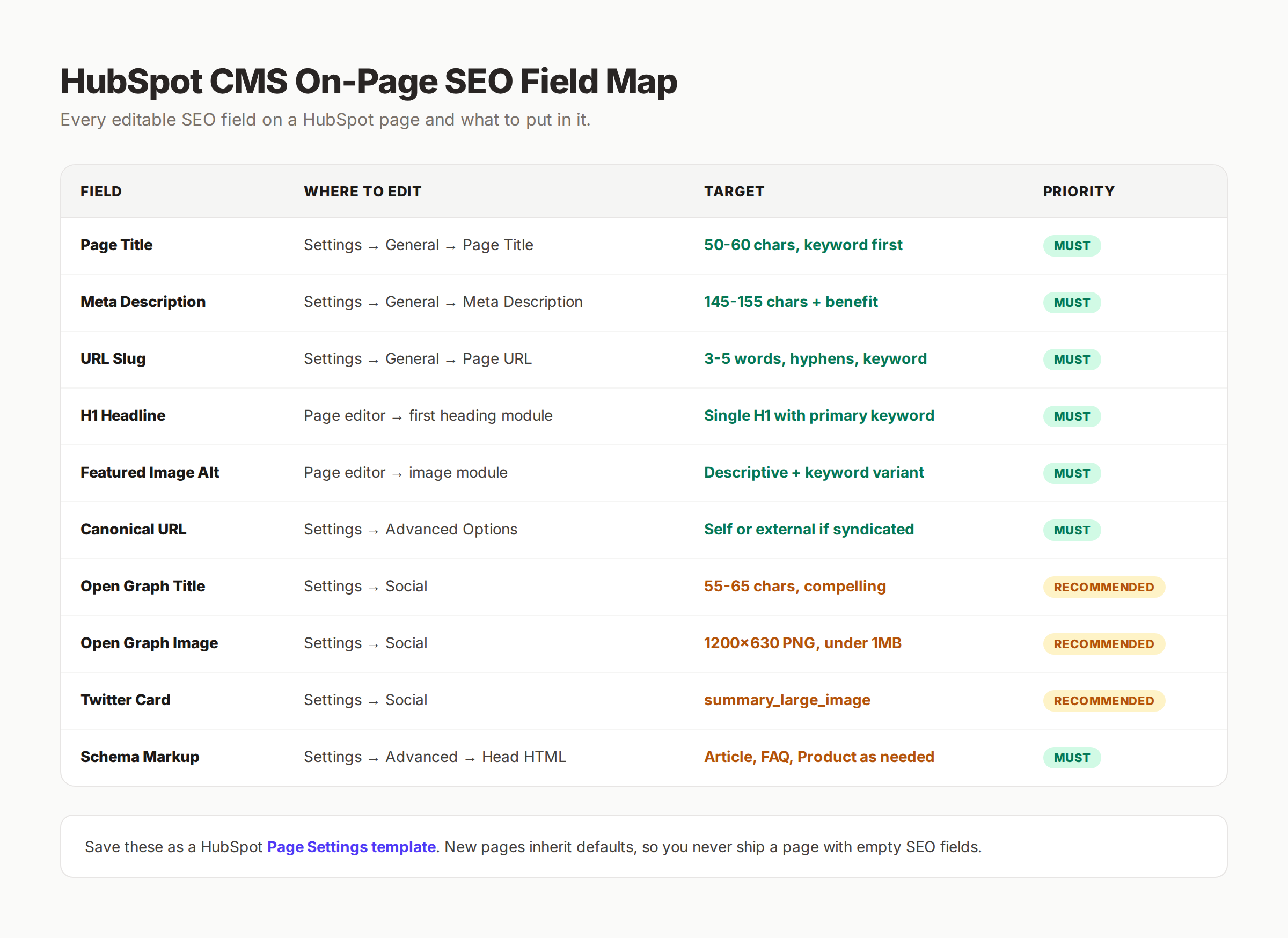The width and height of the screenshot is (1288, 938).
Task: Select 'Settings → Advanced Options' path
Action: click(411, 529)
